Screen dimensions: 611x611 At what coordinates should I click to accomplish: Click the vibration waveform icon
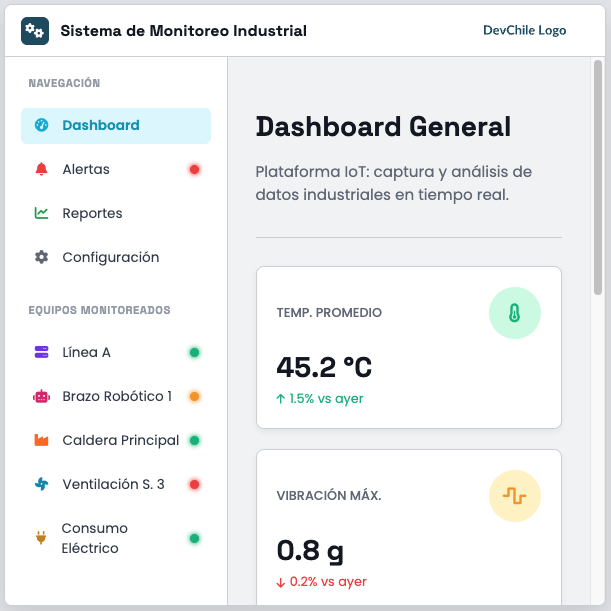514,497
